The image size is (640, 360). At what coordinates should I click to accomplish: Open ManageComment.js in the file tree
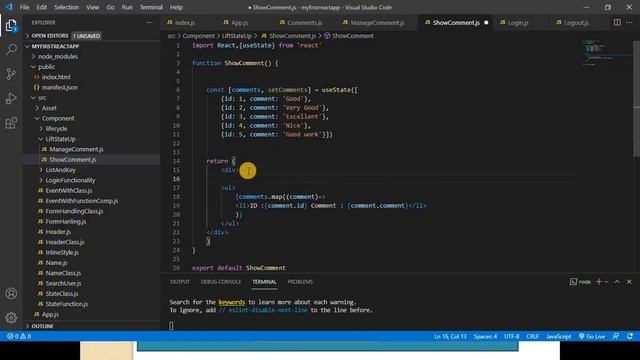pyautogui.click(x=76, y=149)
